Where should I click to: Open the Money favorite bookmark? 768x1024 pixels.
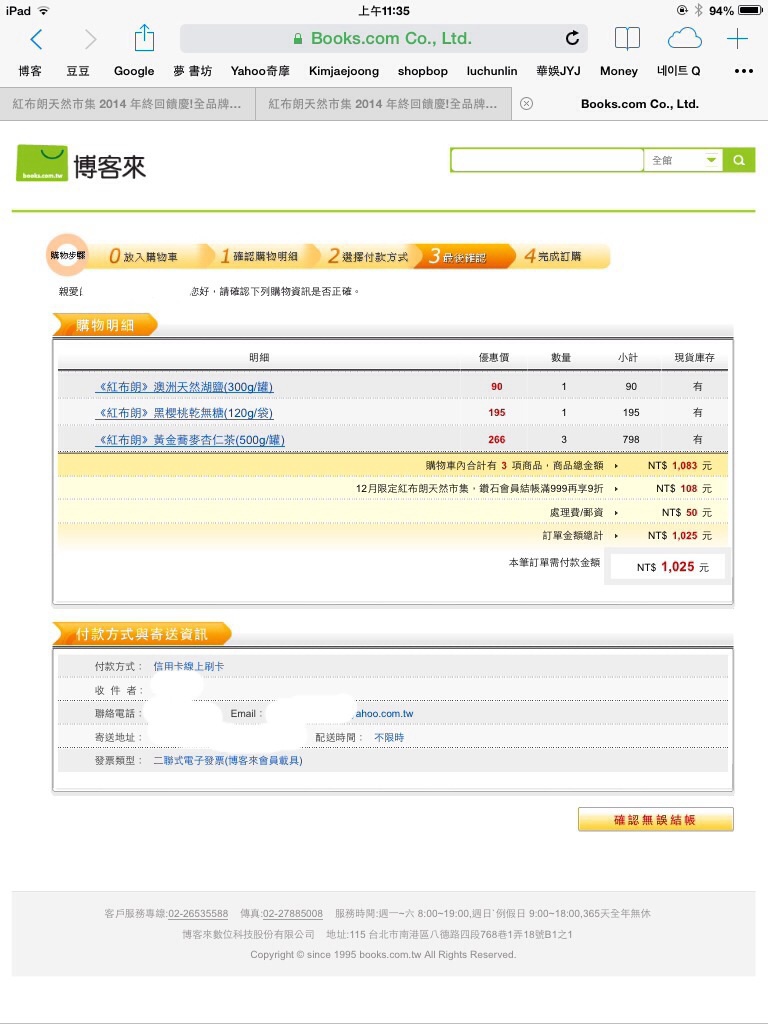pyautogui.click(x=618, y=71)
